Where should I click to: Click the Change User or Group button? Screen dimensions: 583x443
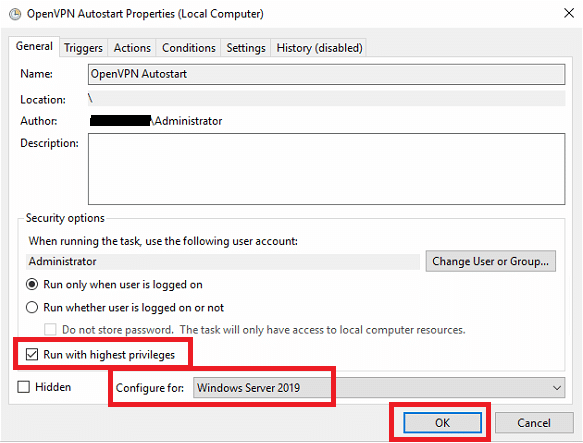pyautogui.click(x=490, y=261)
